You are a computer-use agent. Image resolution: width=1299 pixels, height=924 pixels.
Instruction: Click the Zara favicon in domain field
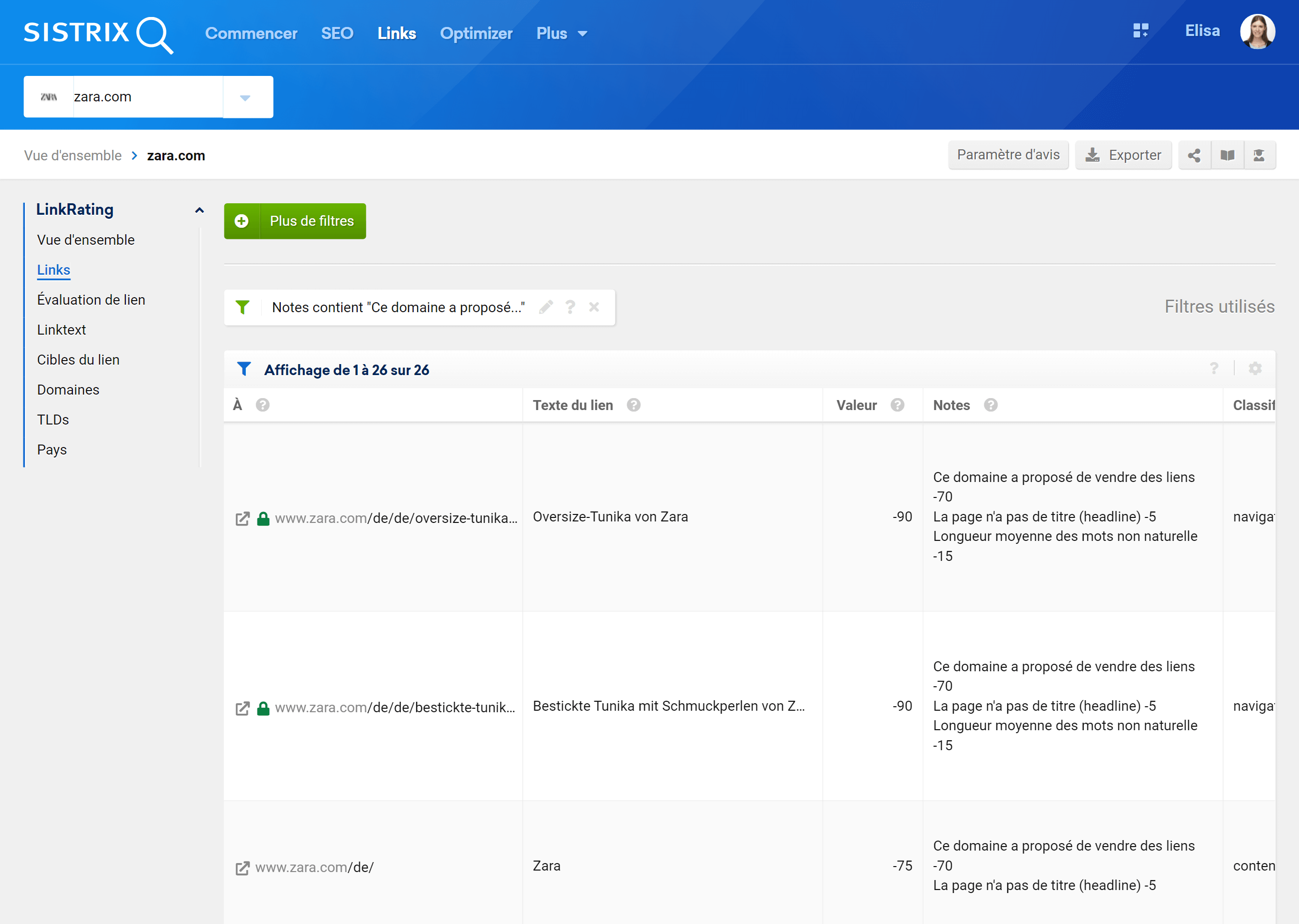click(x=49, y=97)
